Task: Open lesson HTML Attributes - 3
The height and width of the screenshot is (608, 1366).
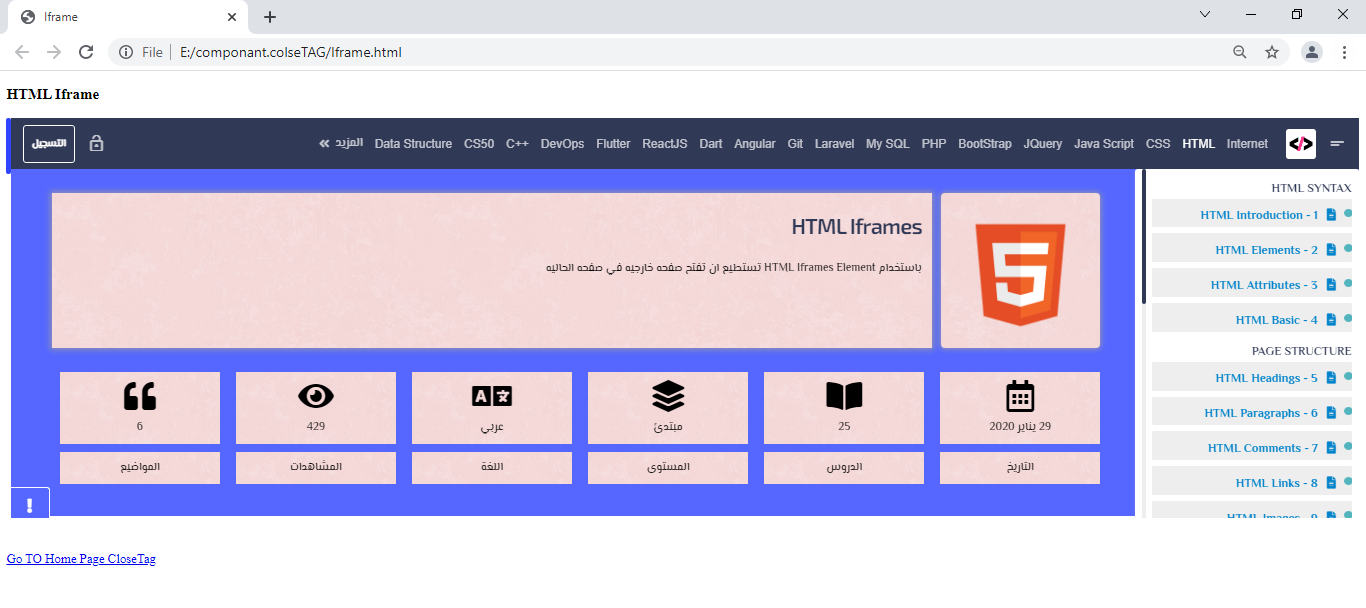Action: pos(1264,285)
